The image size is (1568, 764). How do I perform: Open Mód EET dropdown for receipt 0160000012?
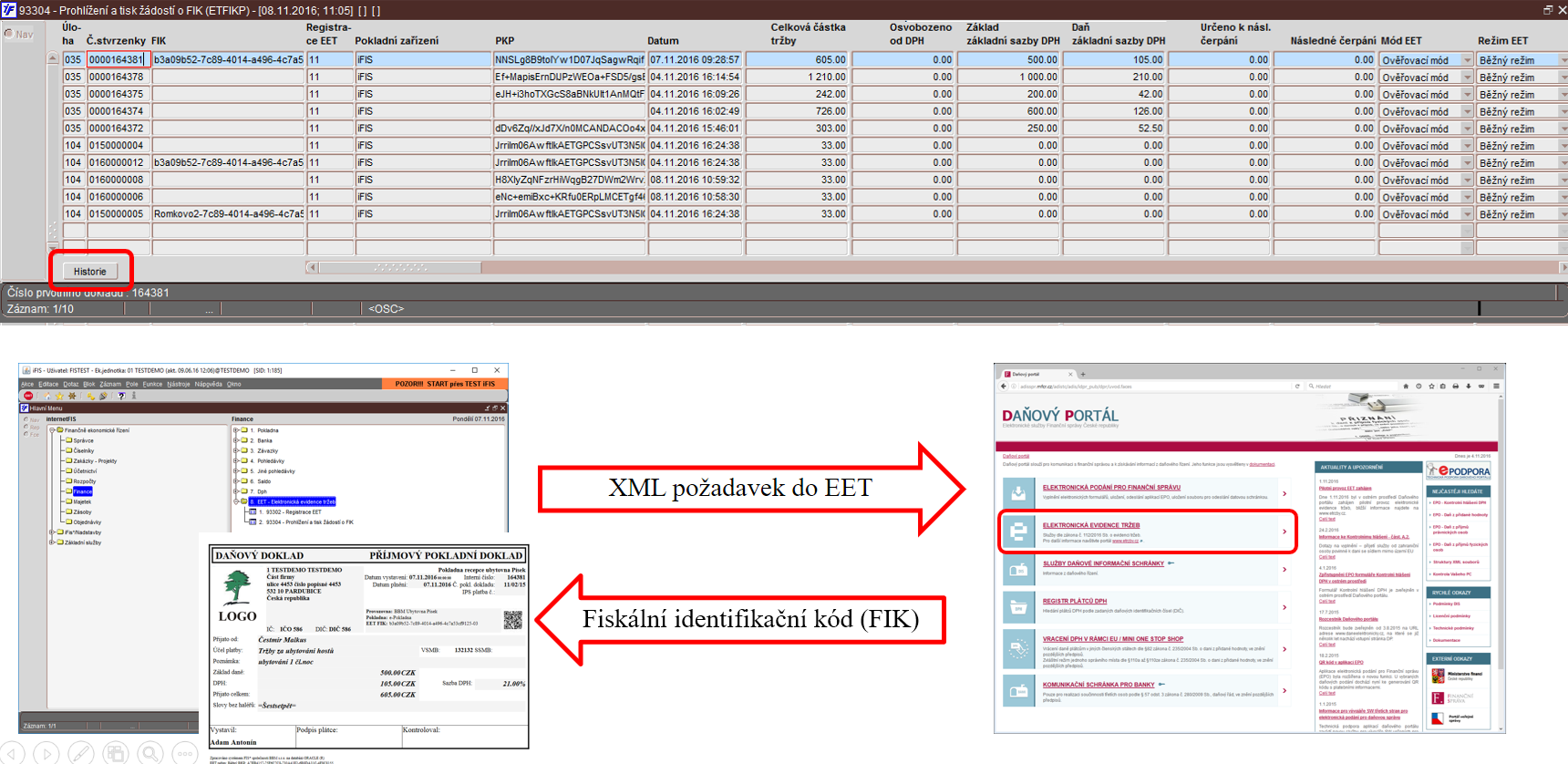click(1467, 163)
